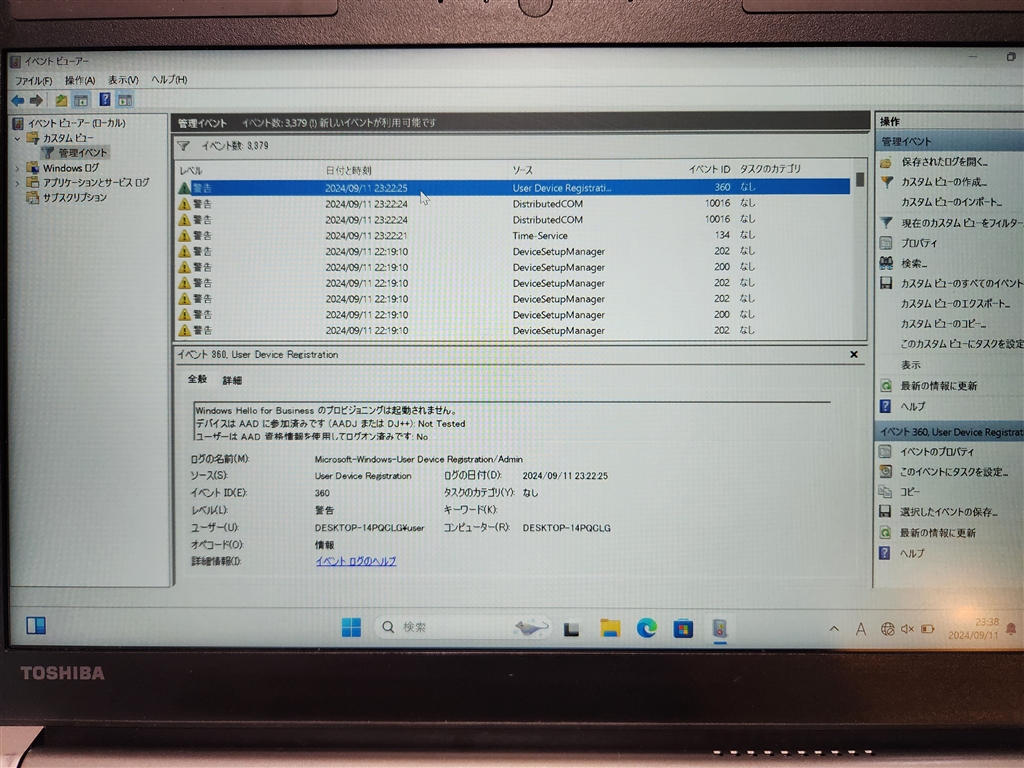The image size is (1024, 768).
Task: Select the サブスクリプション tree item
Action: tap(74, 198)
